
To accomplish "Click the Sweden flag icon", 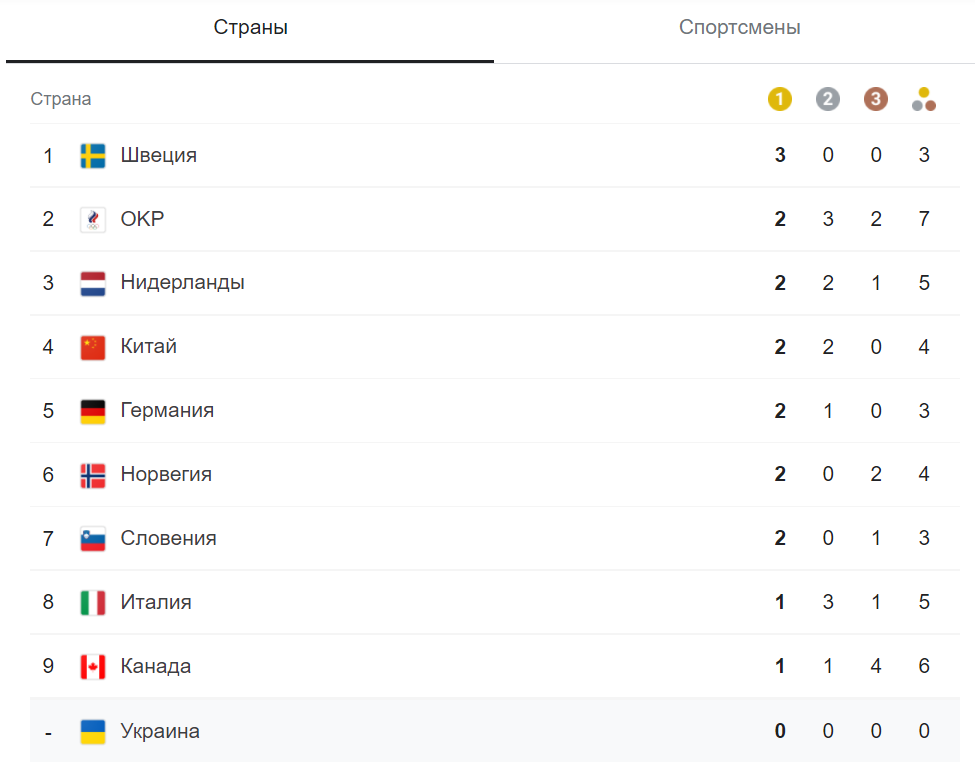I will point(93,156).
